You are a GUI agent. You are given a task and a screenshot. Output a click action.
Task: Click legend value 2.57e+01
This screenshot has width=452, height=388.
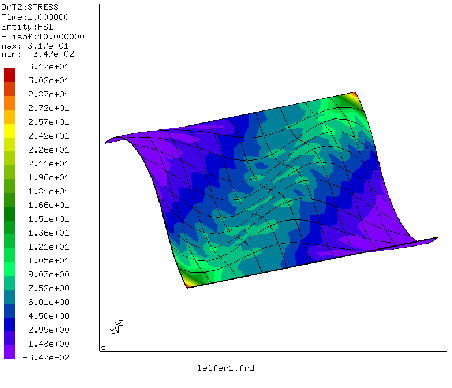point(49,122)
